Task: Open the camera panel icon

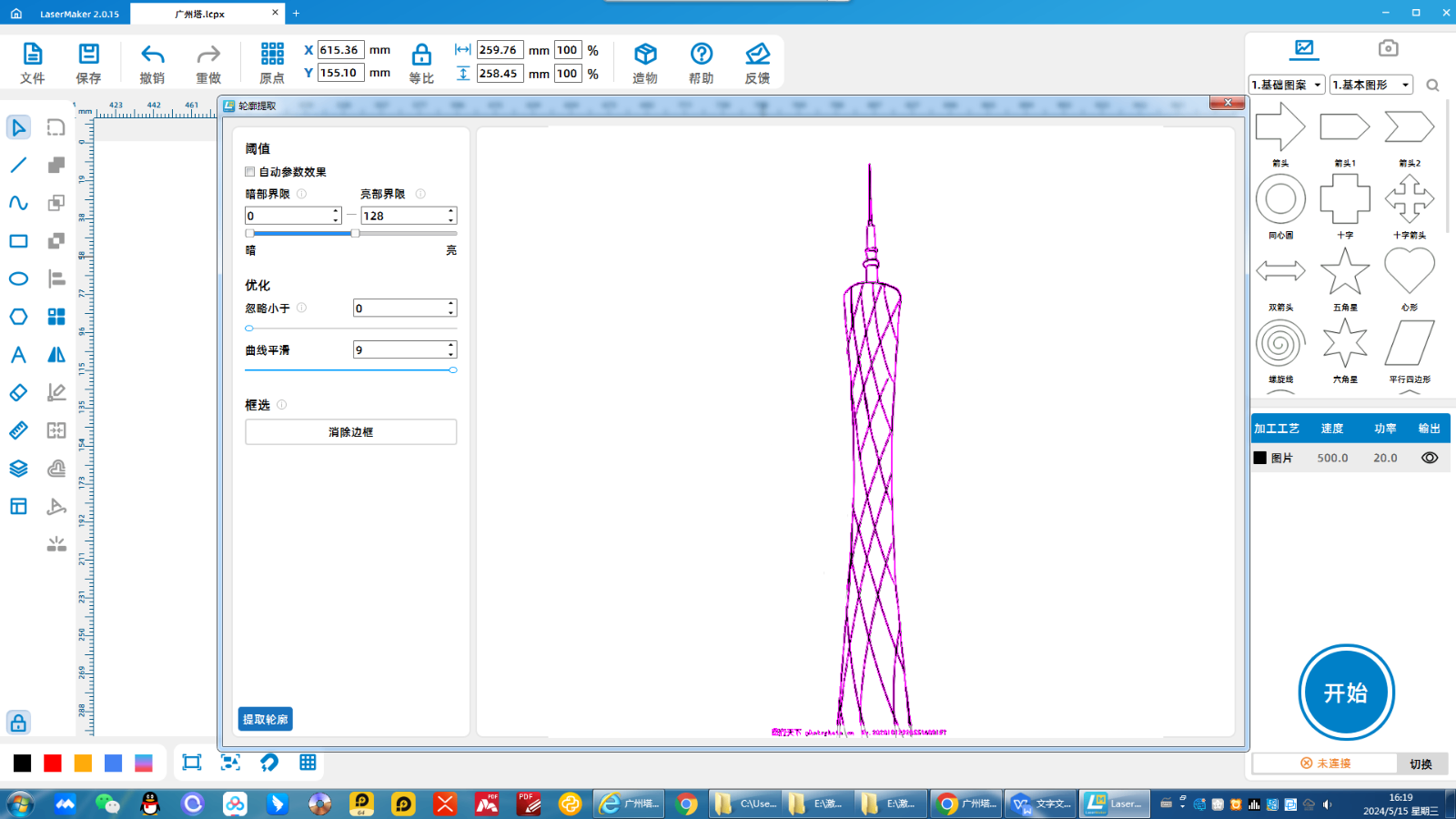Action: point(1388,48)
